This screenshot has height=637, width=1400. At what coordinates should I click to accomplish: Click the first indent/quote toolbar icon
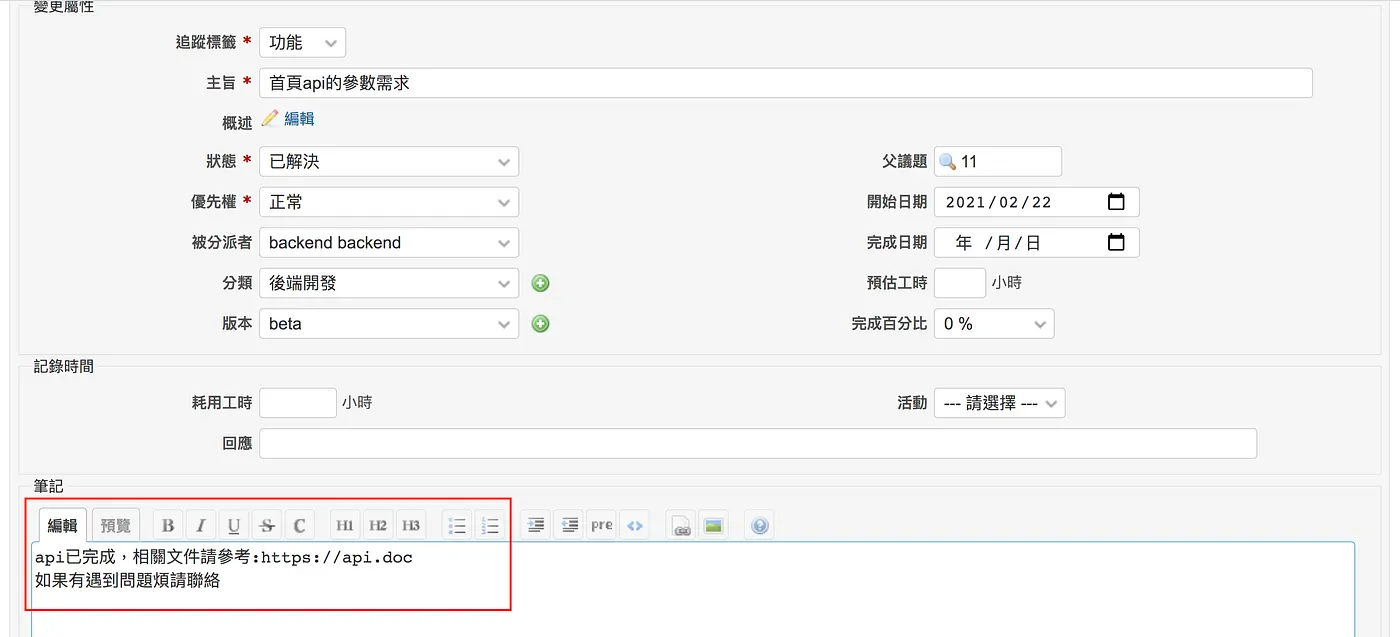tap(536, 525)
